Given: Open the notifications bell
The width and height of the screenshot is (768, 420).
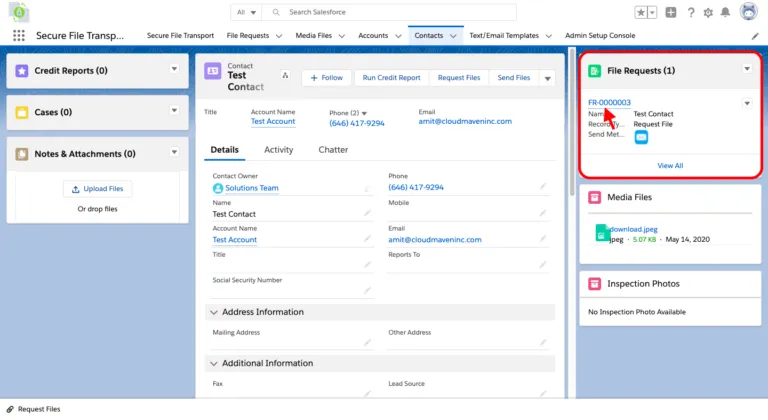Looking at the screenshot, I should pyautogui.click(x=725, y=12).
